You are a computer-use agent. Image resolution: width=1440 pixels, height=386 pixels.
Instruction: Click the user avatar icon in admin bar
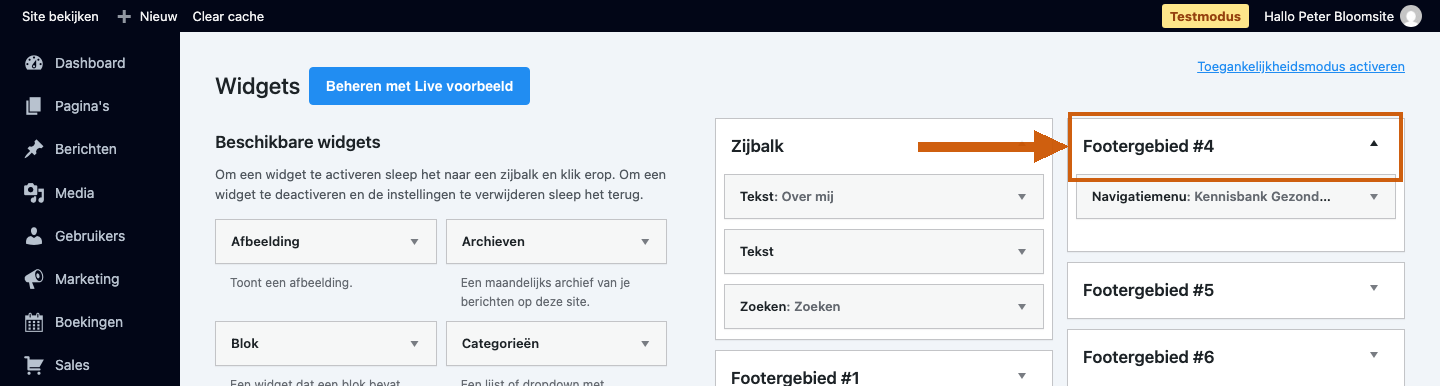[1411, 16]
